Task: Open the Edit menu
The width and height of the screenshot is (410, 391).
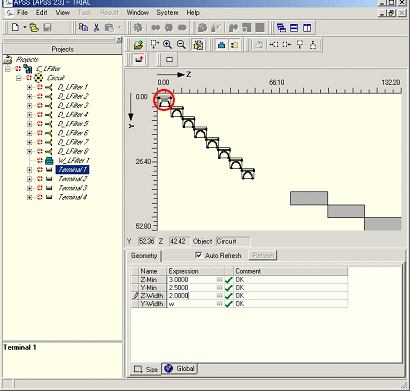Action: (x=42, y=13)
